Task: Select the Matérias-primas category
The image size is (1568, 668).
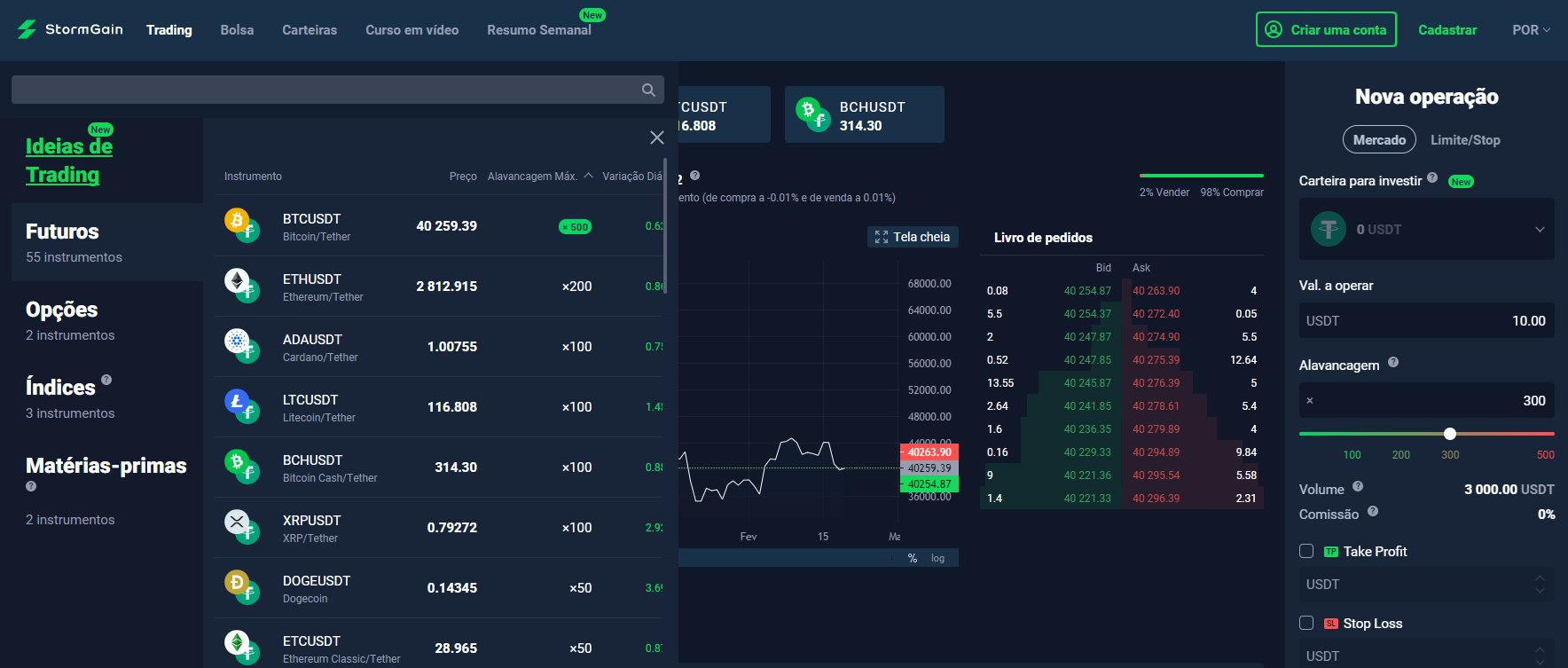Action: click(107, 491)
